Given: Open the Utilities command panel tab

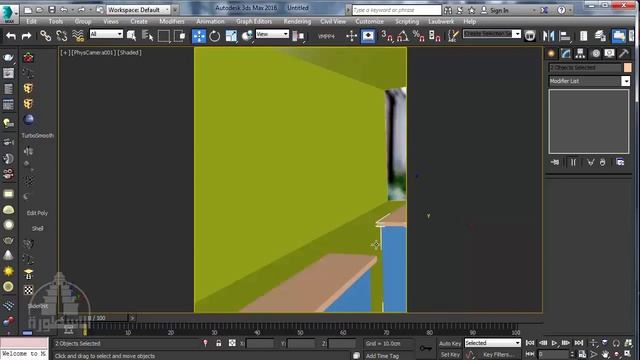Looking at the screenshot, I should click(x=624, y=53).
